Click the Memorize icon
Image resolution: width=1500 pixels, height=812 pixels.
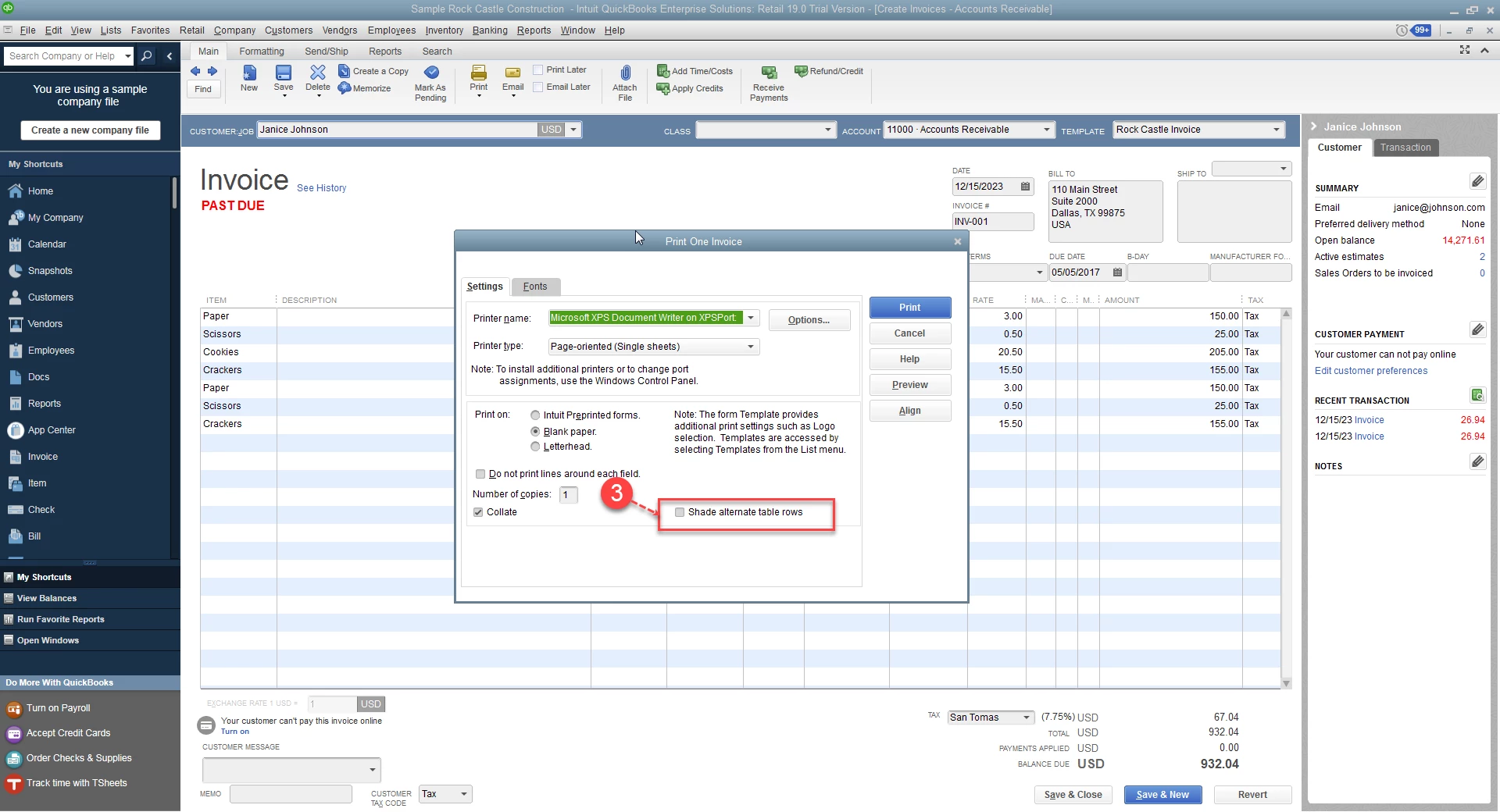[x=344, y=88]
